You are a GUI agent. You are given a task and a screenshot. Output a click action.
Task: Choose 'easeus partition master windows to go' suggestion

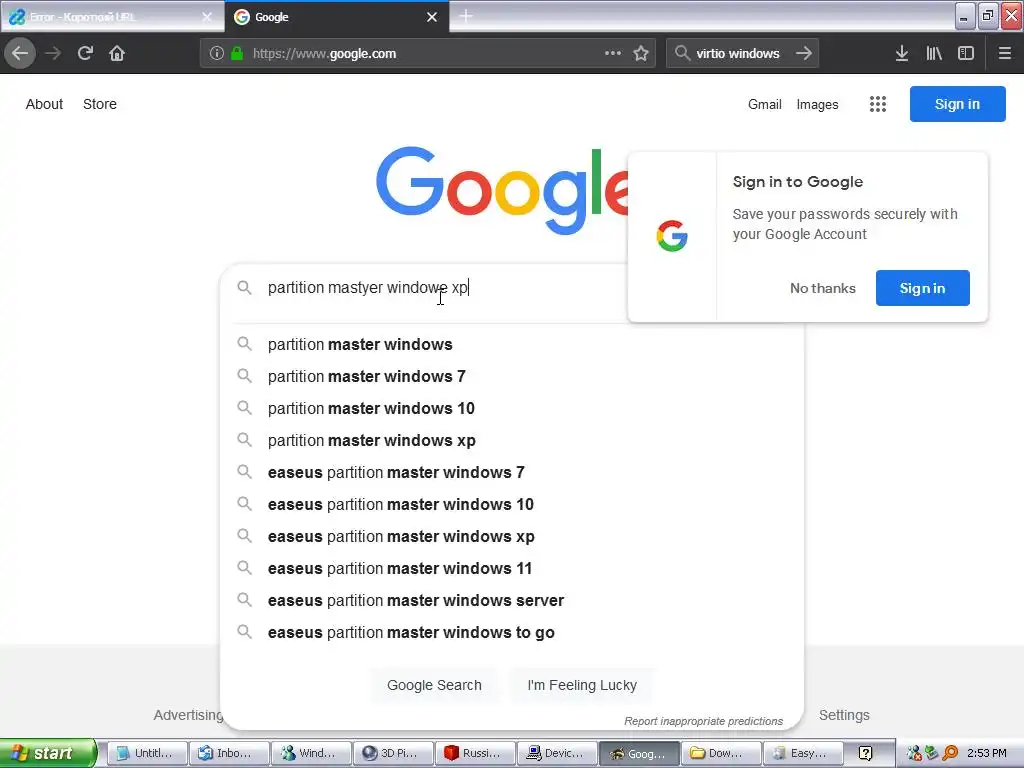coord(512,632)
